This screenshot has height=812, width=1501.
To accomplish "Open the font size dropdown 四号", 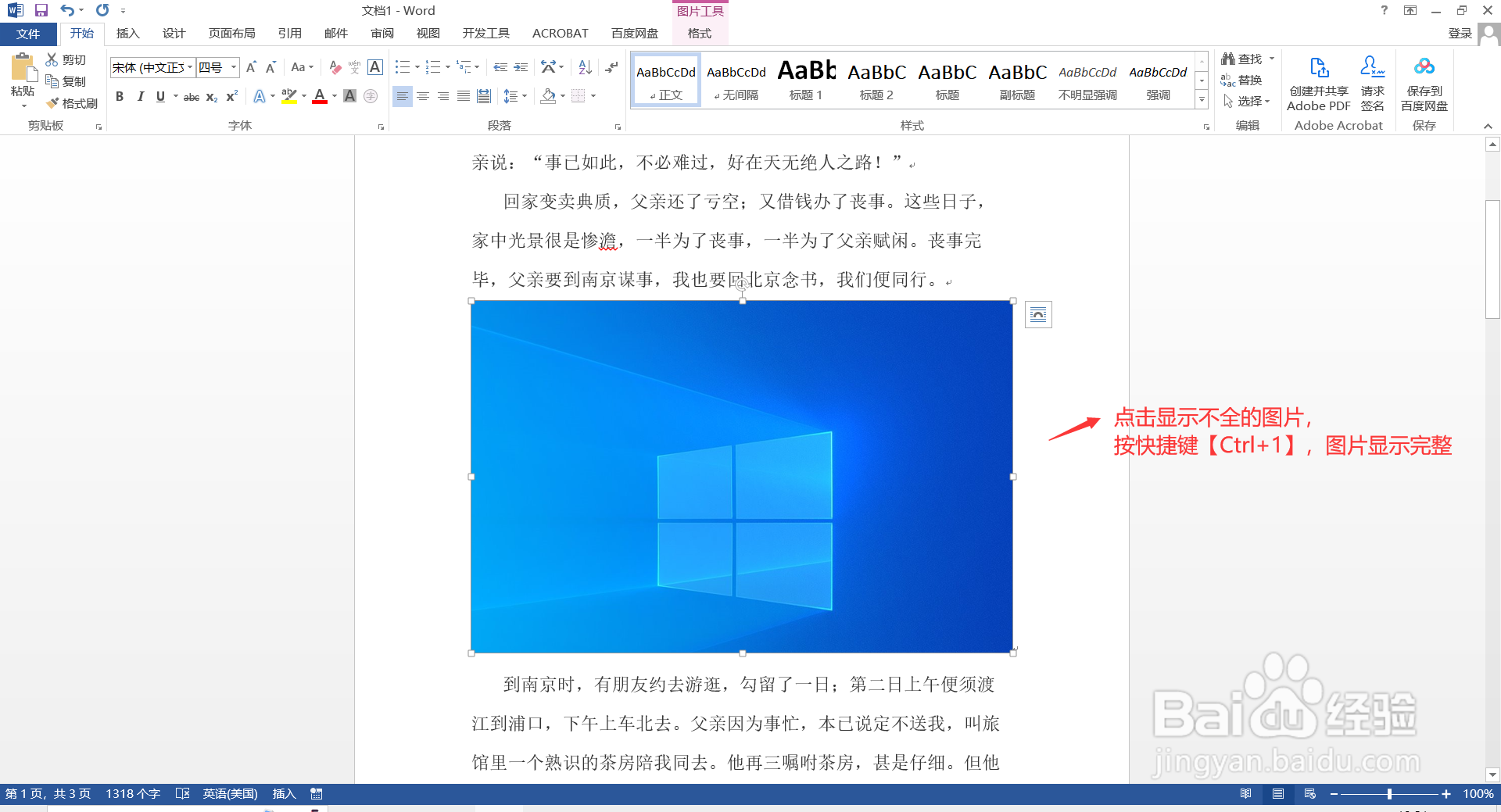I will coord(233,67).
